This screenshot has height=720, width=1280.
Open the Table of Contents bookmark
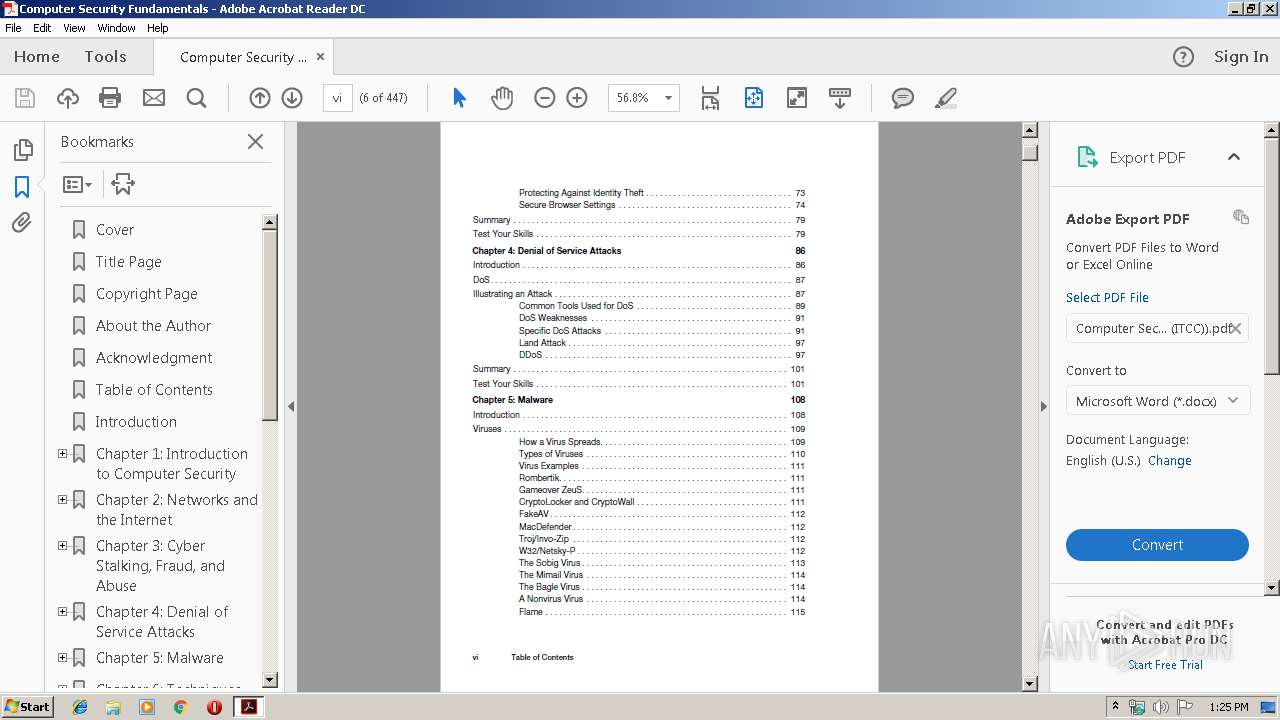pyautogui.click(x=154, y=390)
